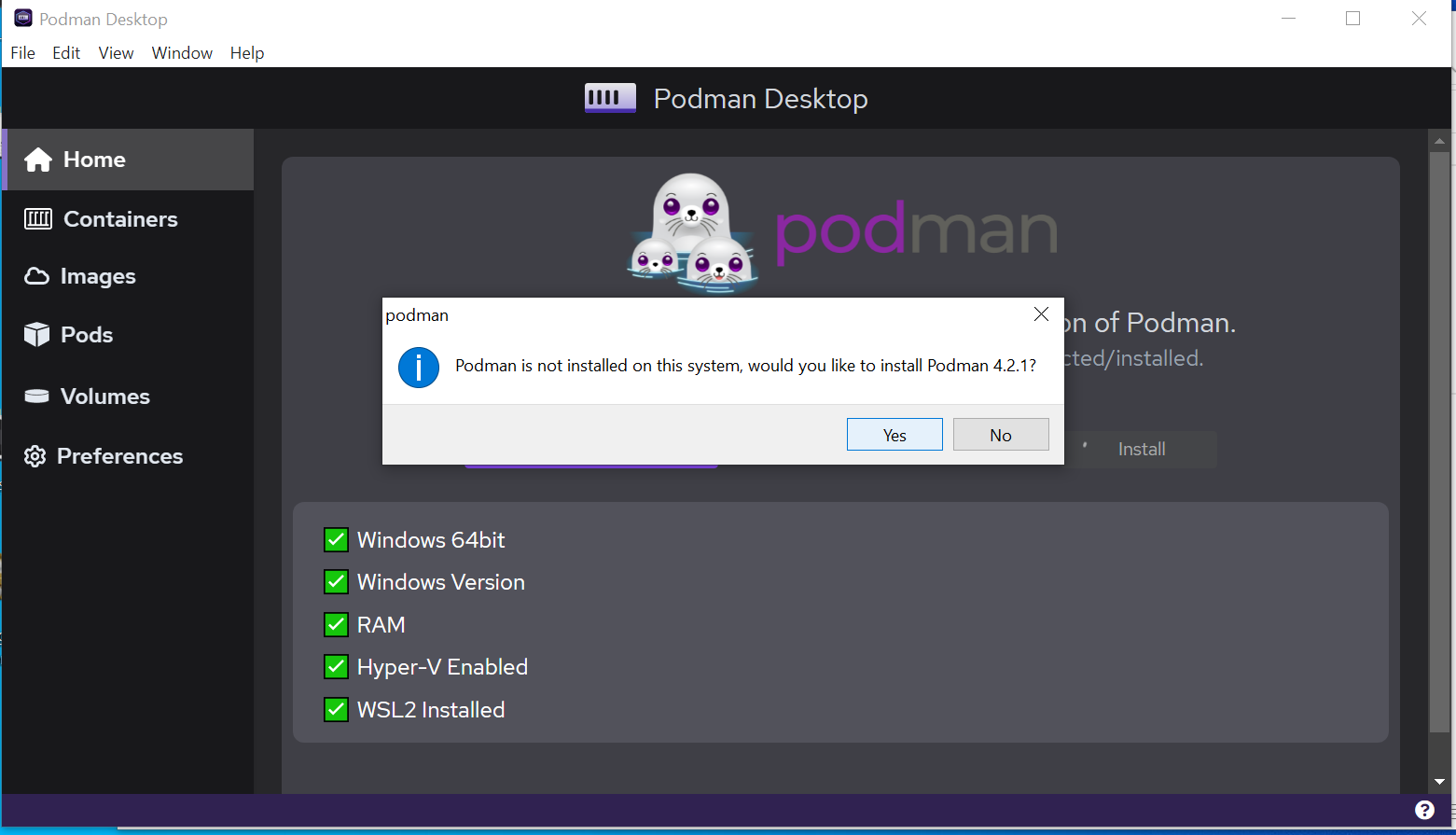Click the 'Windows 64bit' text

click(431, 540)
